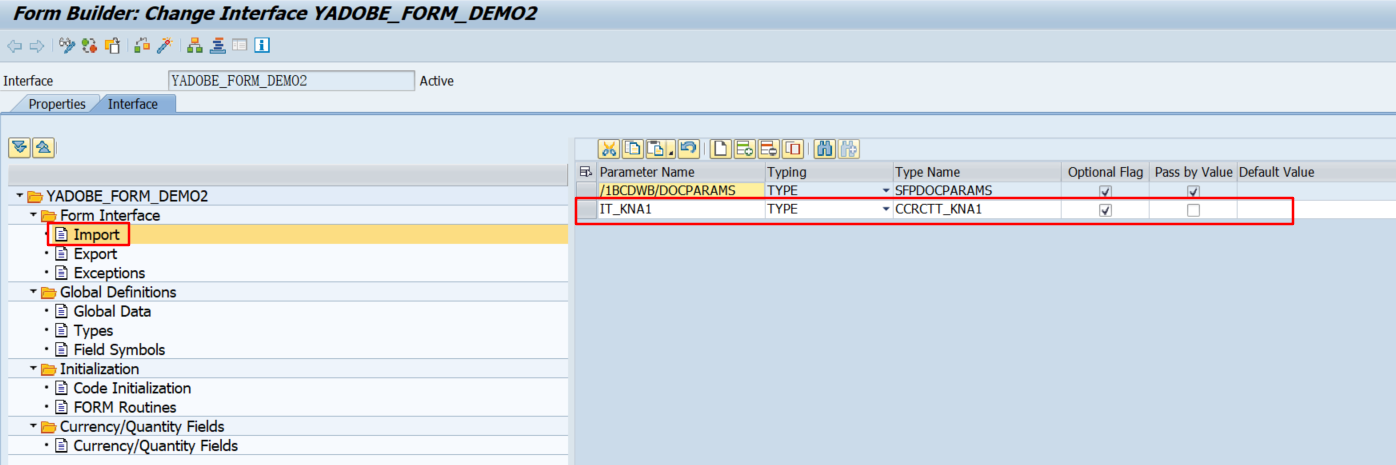Click the blue information icon
The height and width of the screenshot is (465, 1396).
[262, 46]
